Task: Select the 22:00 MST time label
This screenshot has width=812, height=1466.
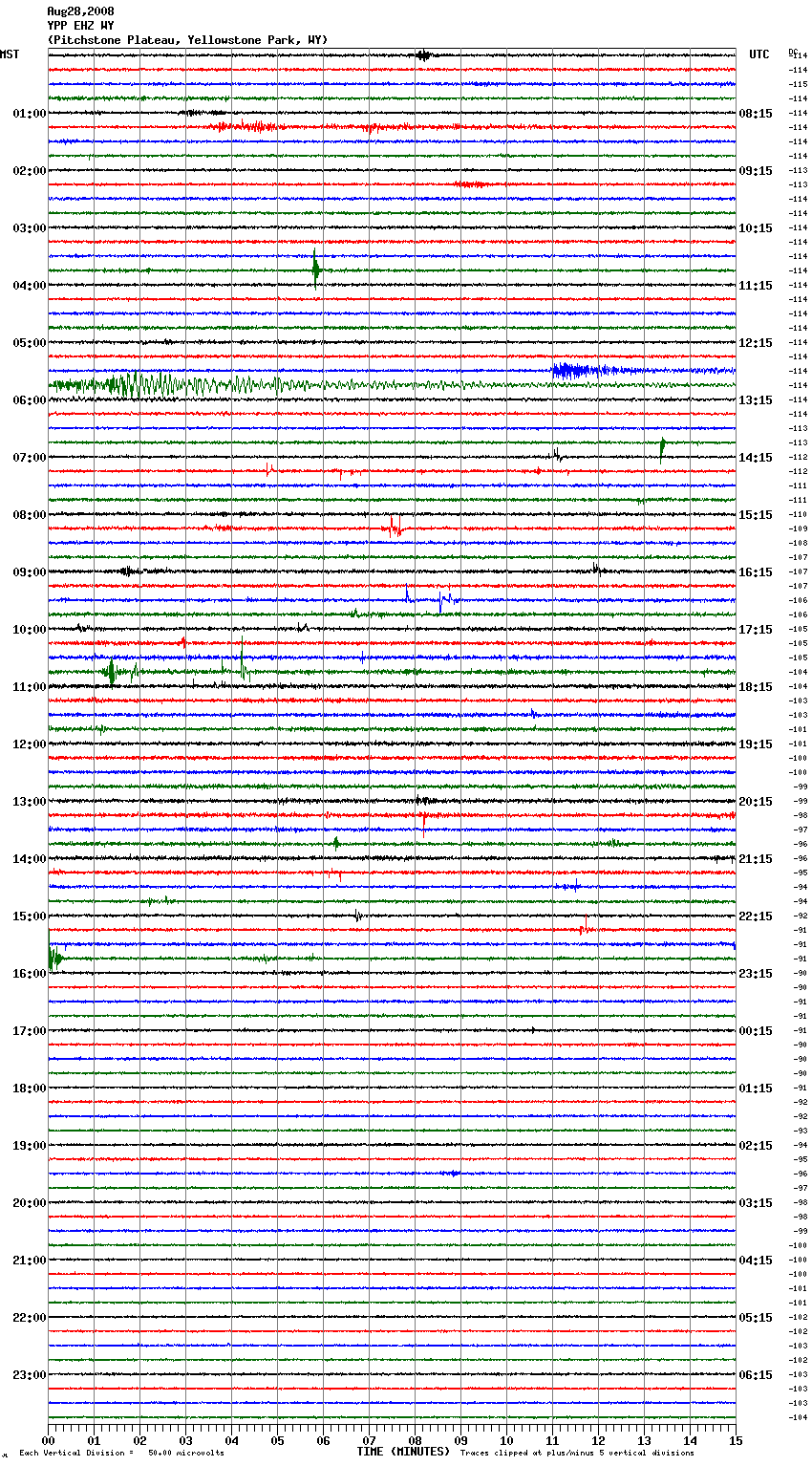Action: (30, 1318)
